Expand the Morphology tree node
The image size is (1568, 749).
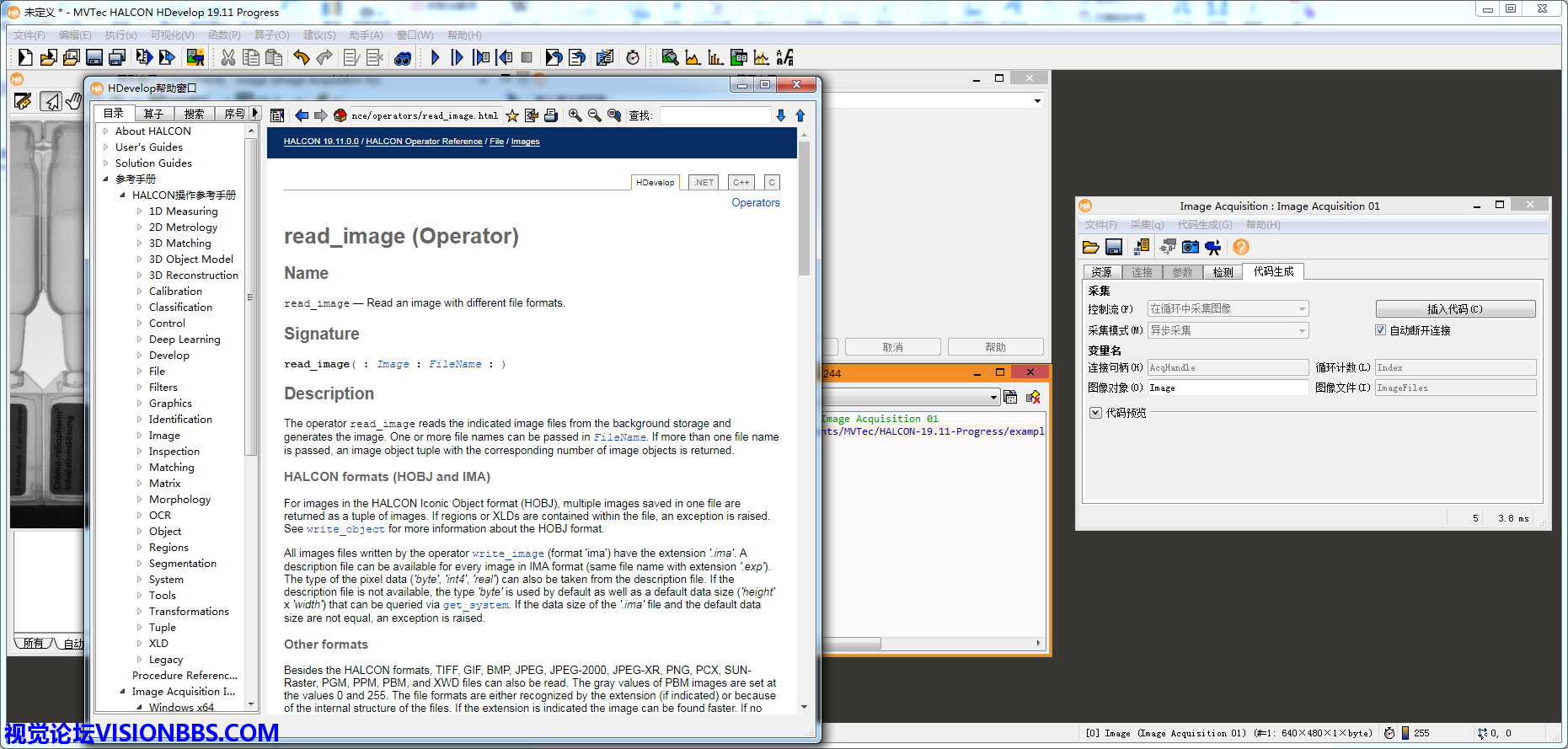point(139,499)
